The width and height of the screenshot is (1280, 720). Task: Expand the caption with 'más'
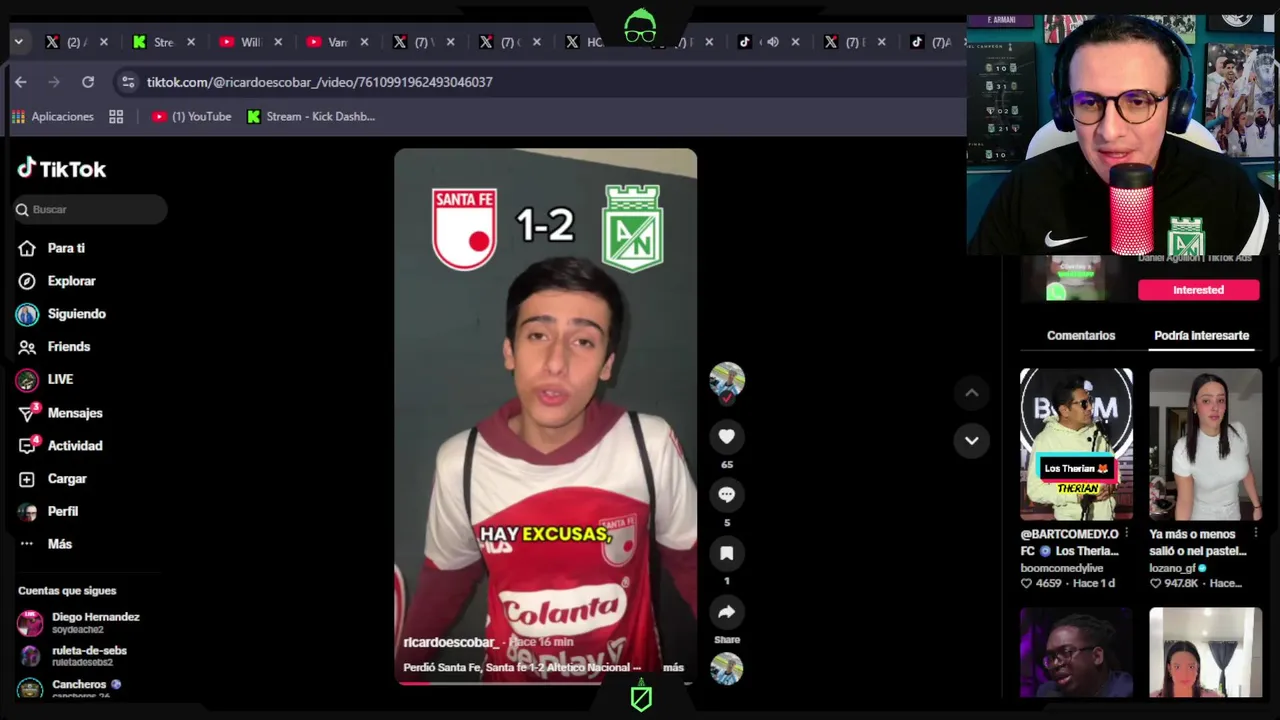point(673,667)
